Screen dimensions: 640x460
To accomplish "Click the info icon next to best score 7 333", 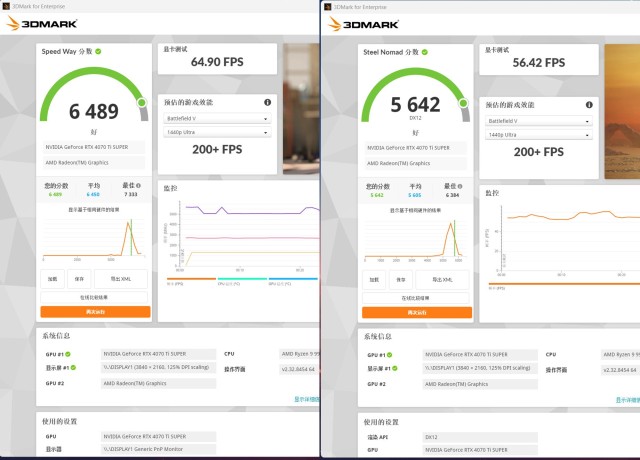I will tap(139, 185).
